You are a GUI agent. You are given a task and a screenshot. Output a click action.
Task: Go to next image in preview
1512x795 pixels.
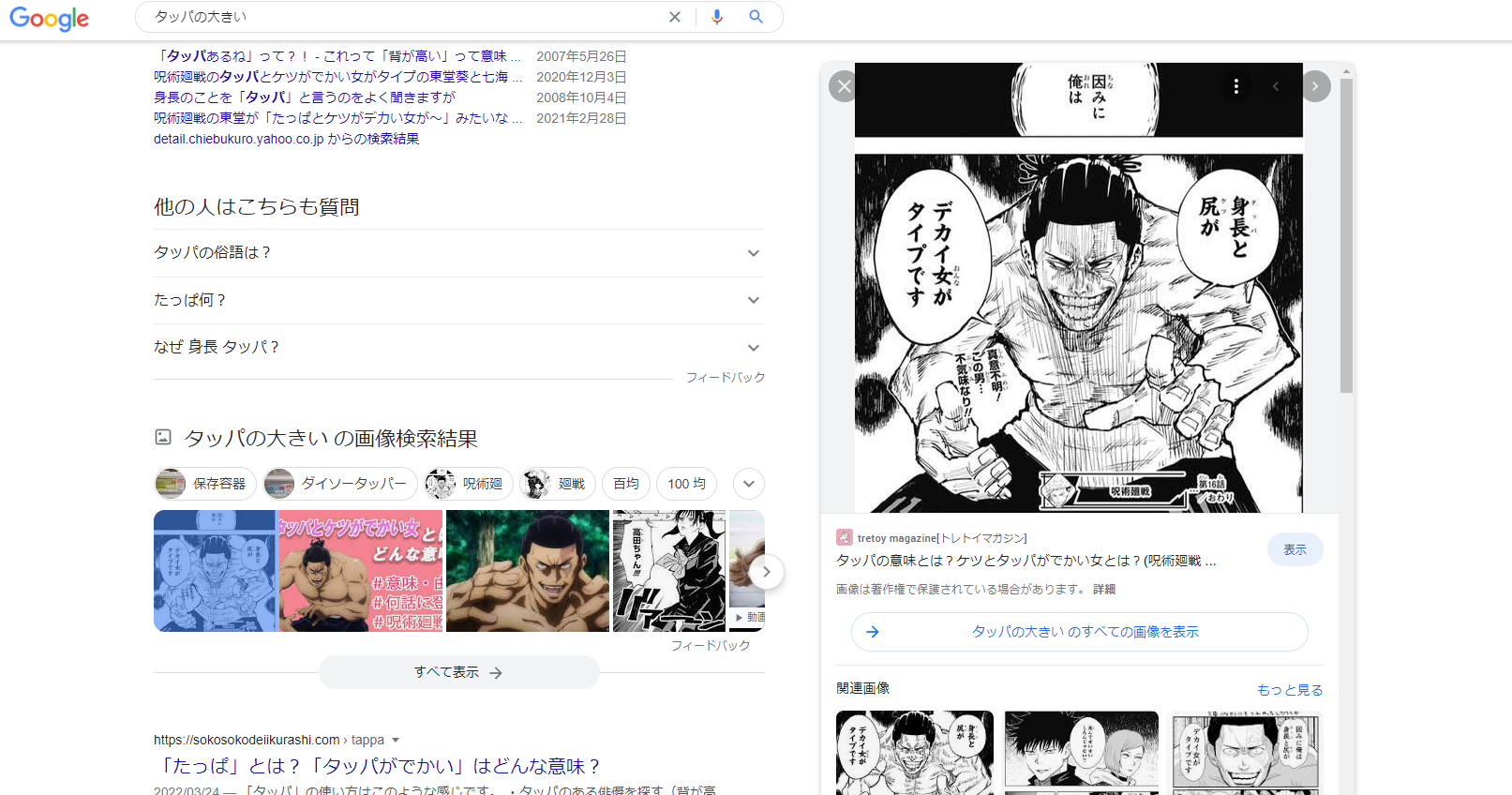pos(1315,86)
